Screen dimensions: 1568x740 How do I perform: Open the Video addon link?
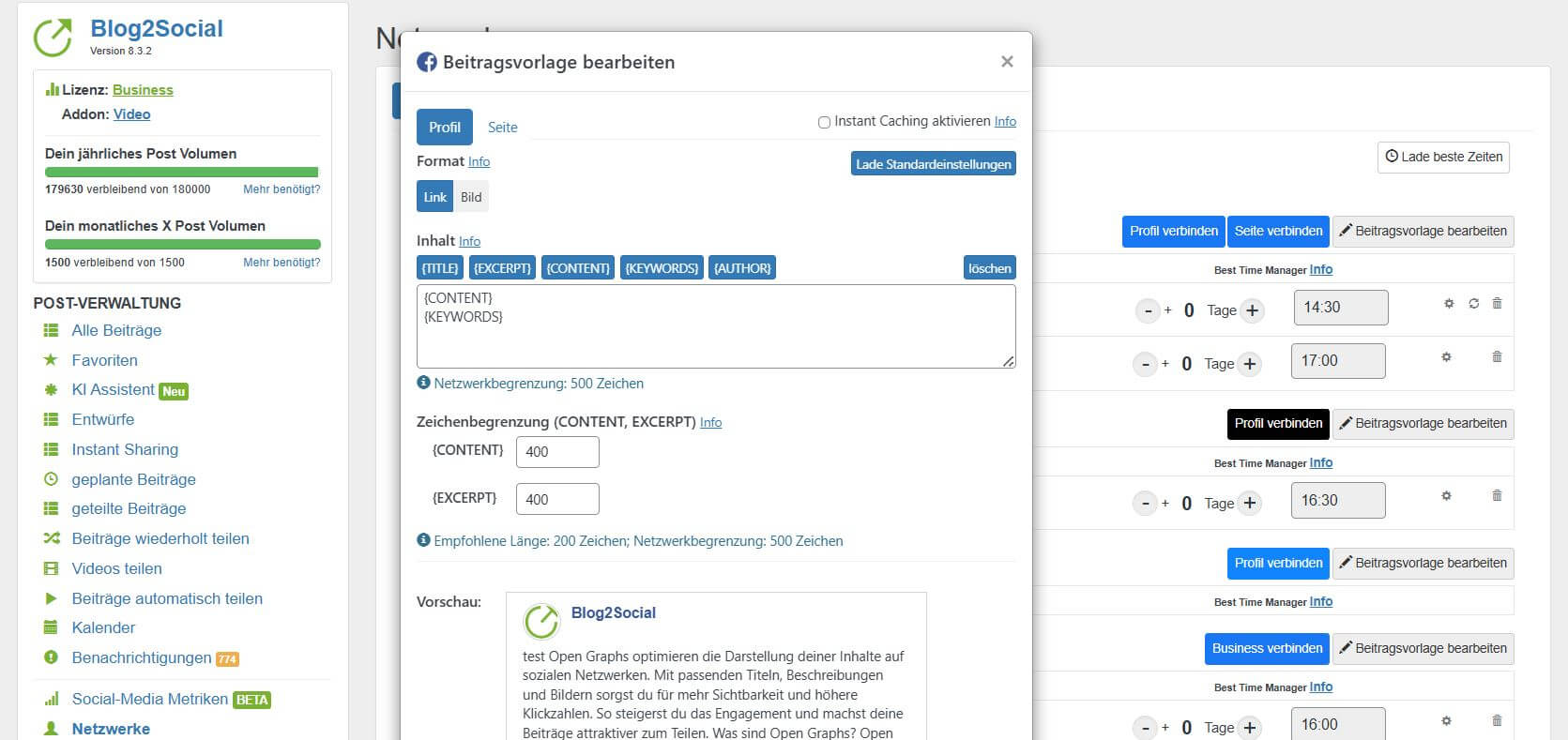[131, 114]
